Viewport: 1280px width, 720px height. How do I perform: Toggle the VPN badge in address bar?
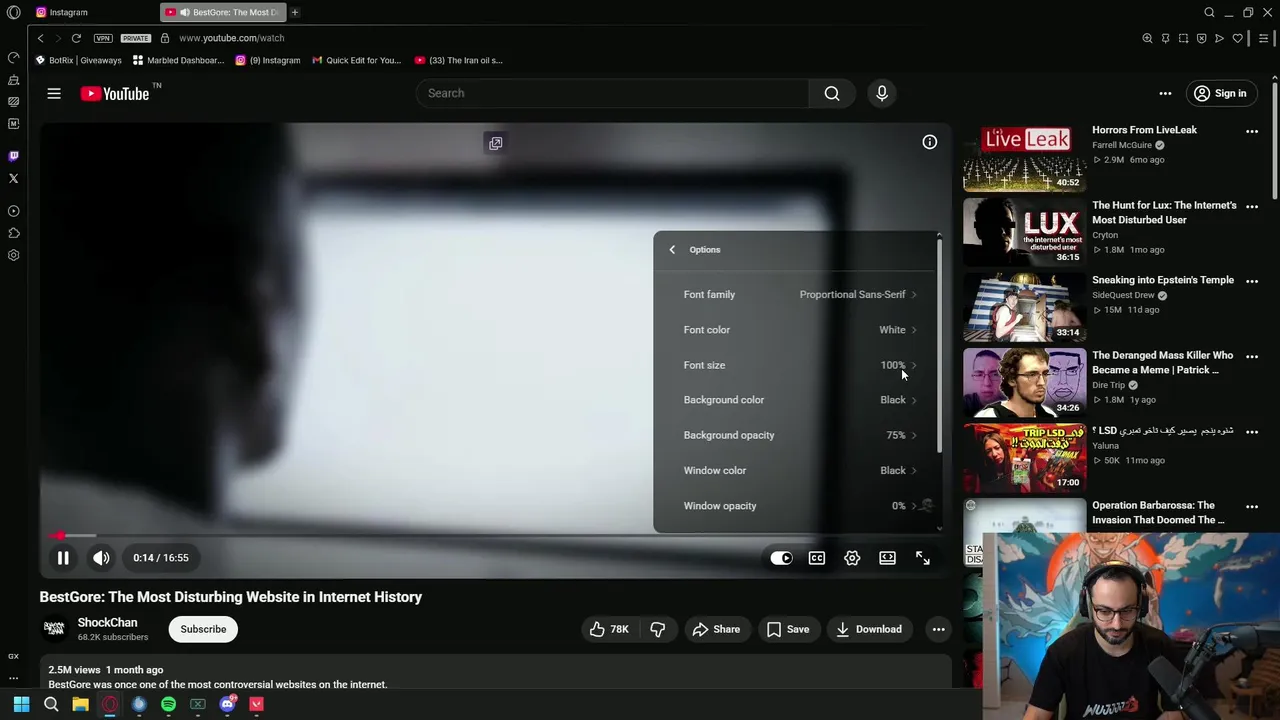(x=103, y=38)
